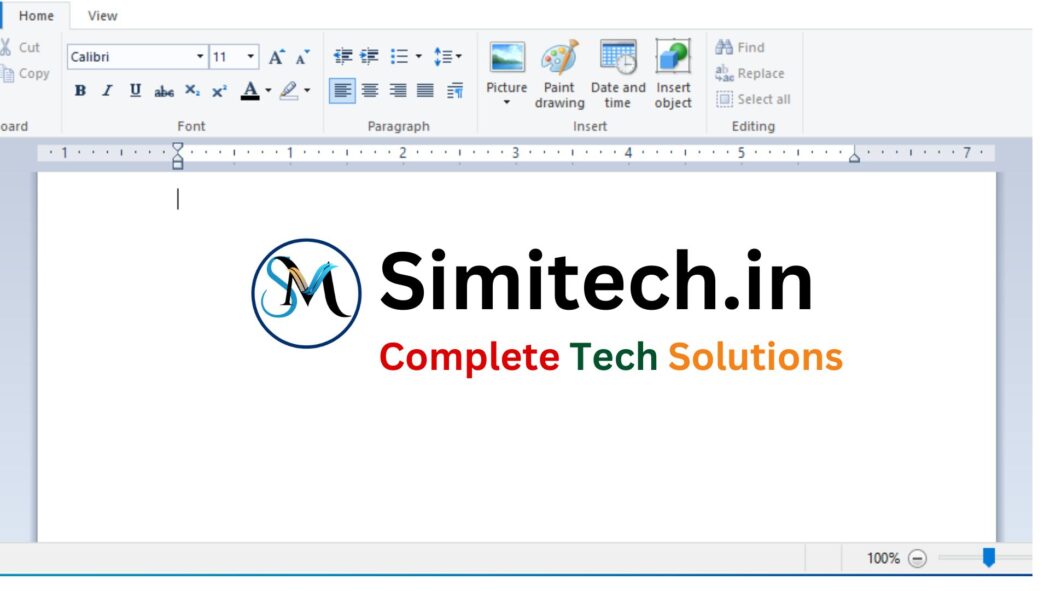Apply strikethrough formatting

click(x=163, y=90)
